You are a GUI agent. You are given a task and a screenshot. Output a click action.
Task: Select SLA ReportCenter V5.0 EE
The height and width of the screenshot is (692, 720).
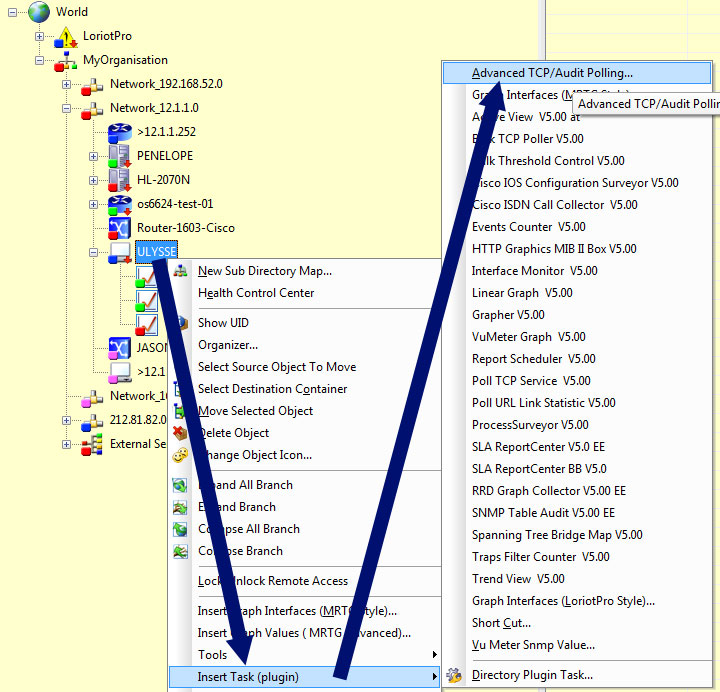pos(538,447)
